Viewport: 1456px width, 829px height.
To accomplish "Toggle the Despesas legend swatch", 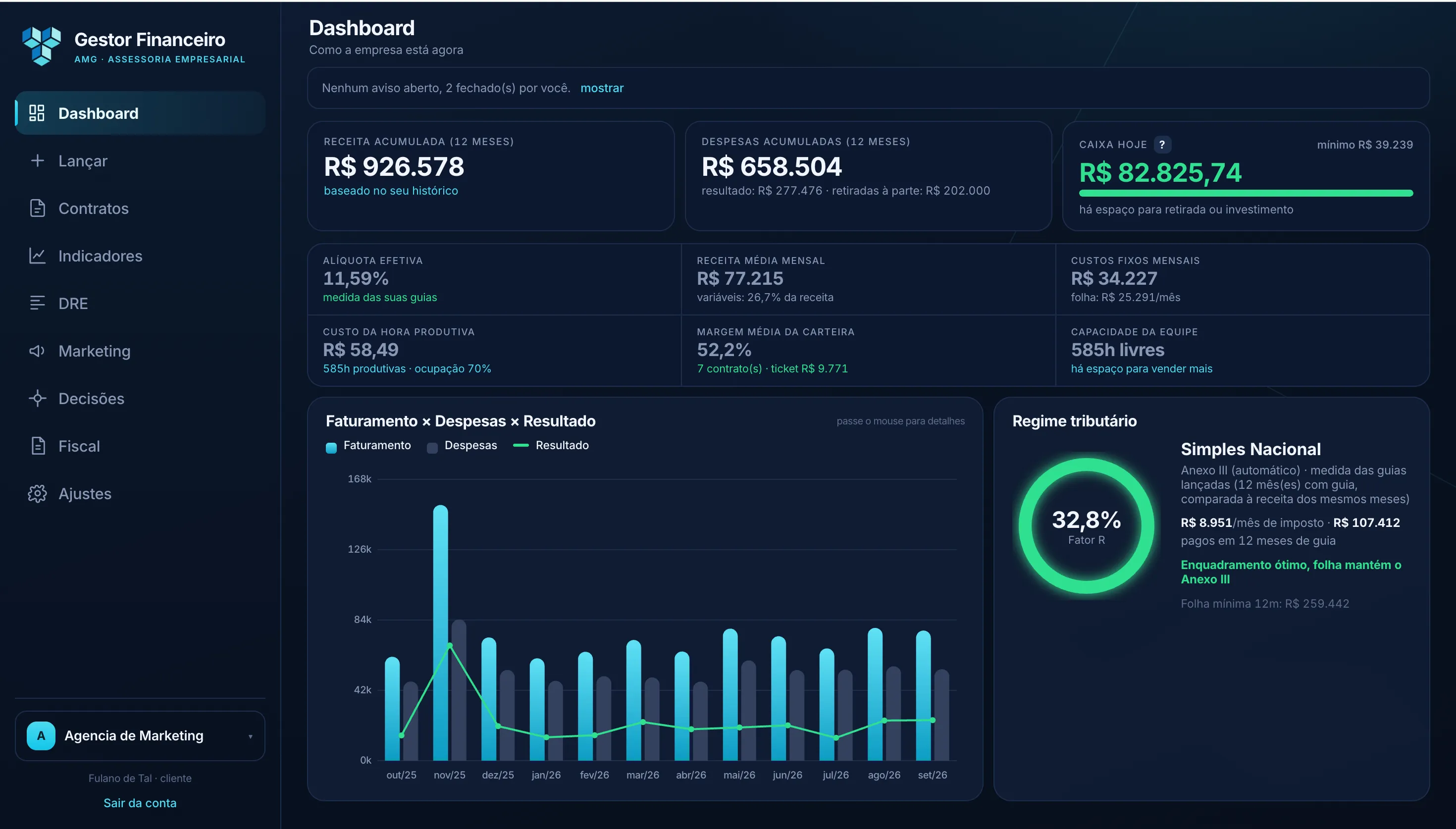I will 432,448.
